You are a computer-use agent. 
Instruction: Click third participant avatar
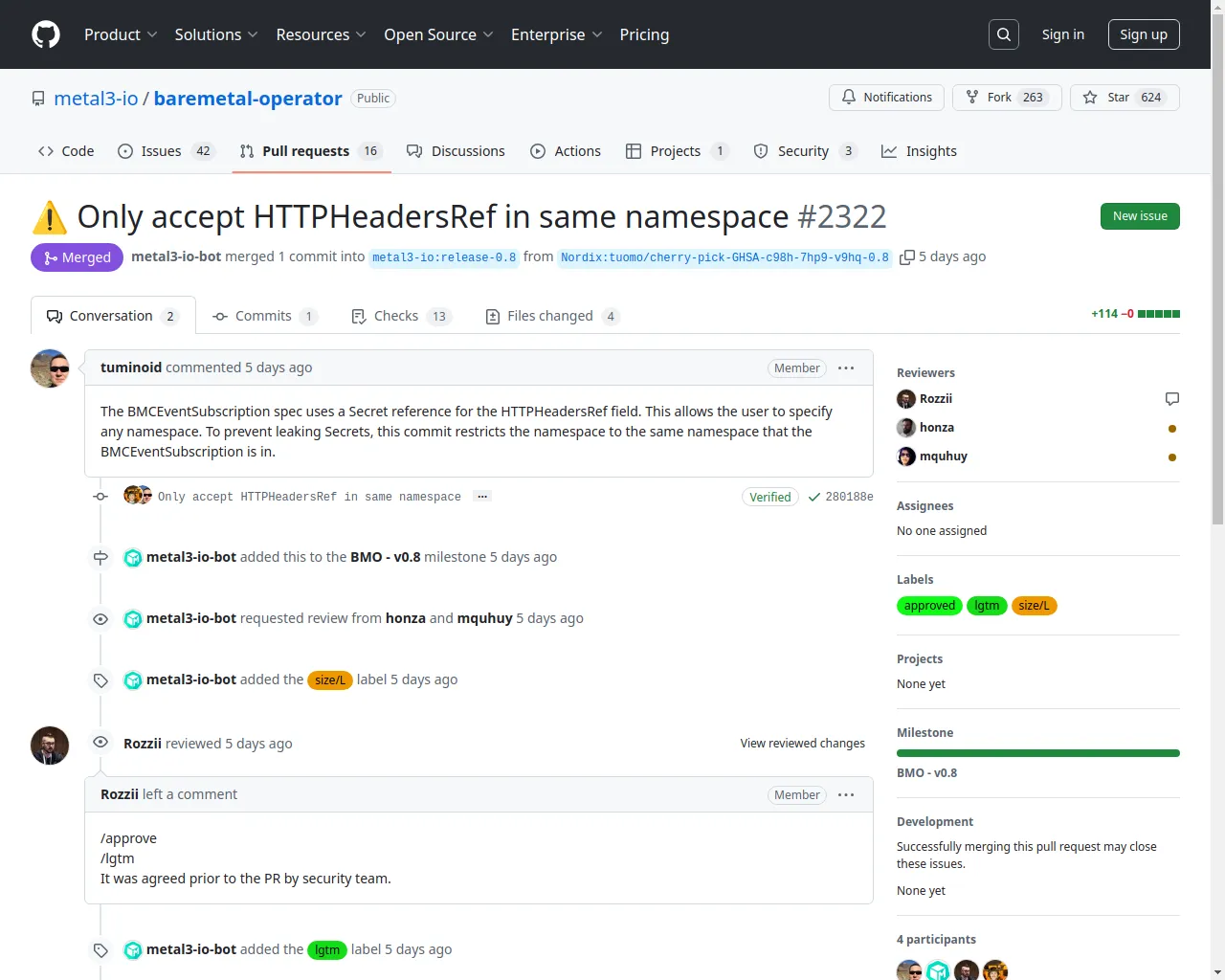click(967, 970)
